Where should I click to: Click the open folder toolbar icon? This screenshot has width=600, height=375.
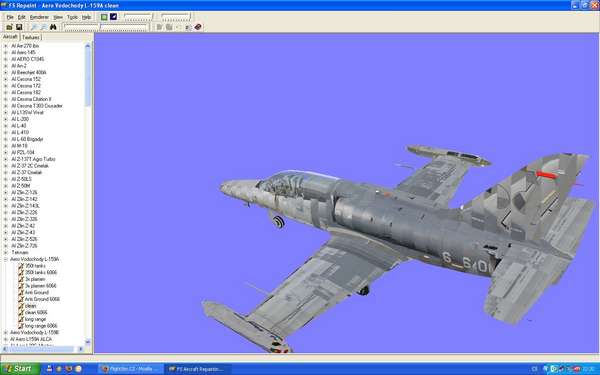[x=9, y=27]
